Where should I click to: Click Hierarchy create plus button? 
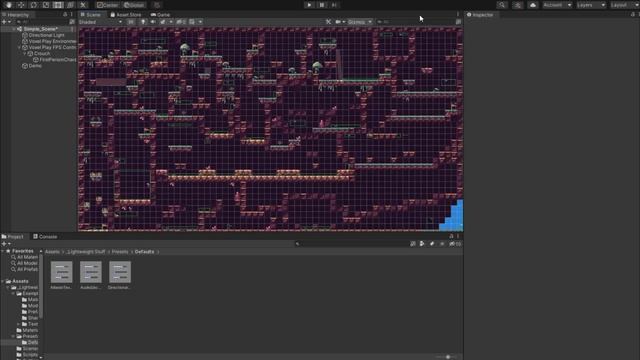click(4, 22)
